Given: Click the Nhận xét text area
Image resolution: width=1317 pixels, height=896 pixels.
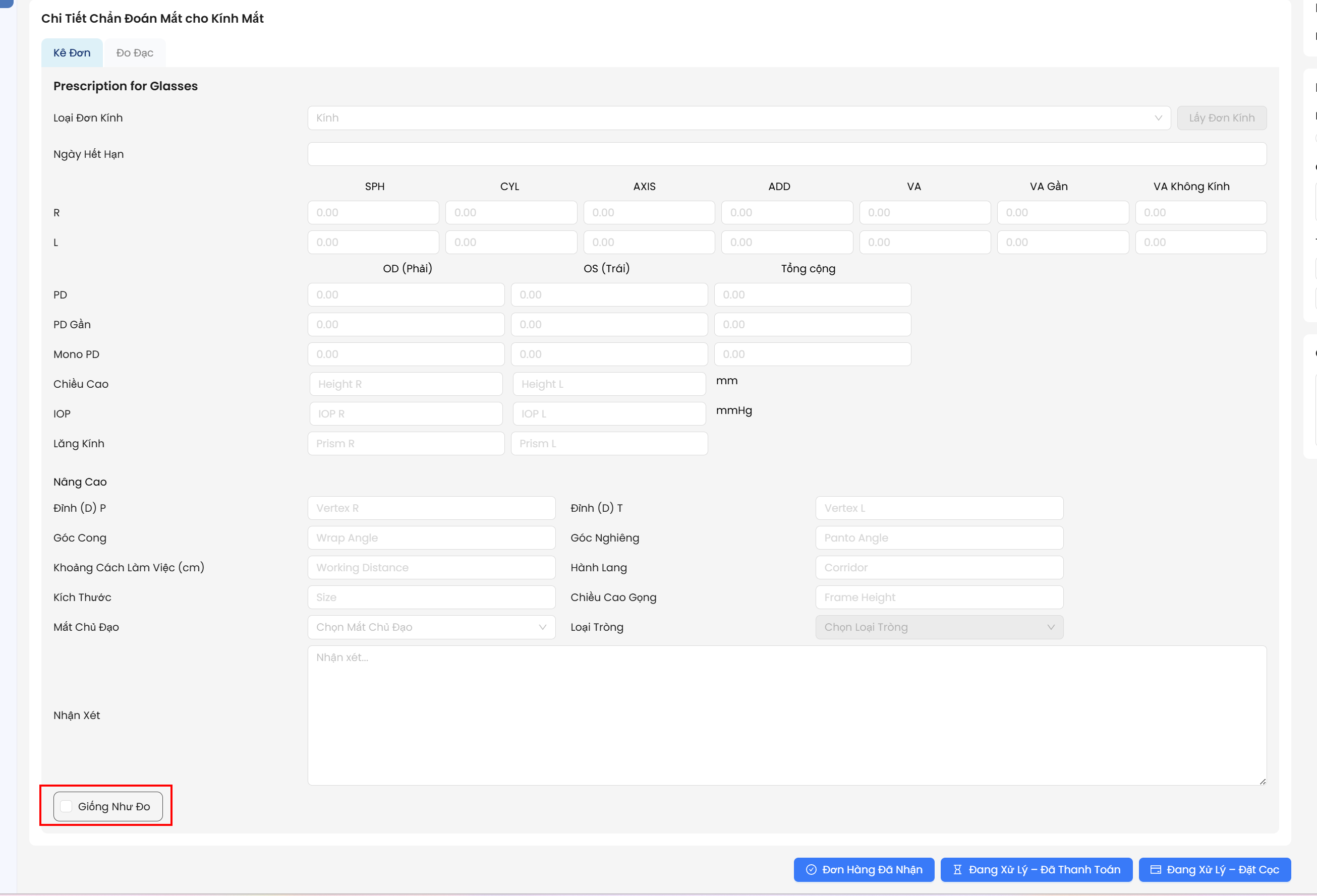Looking at the screenshot, I should tap(787, 715).
